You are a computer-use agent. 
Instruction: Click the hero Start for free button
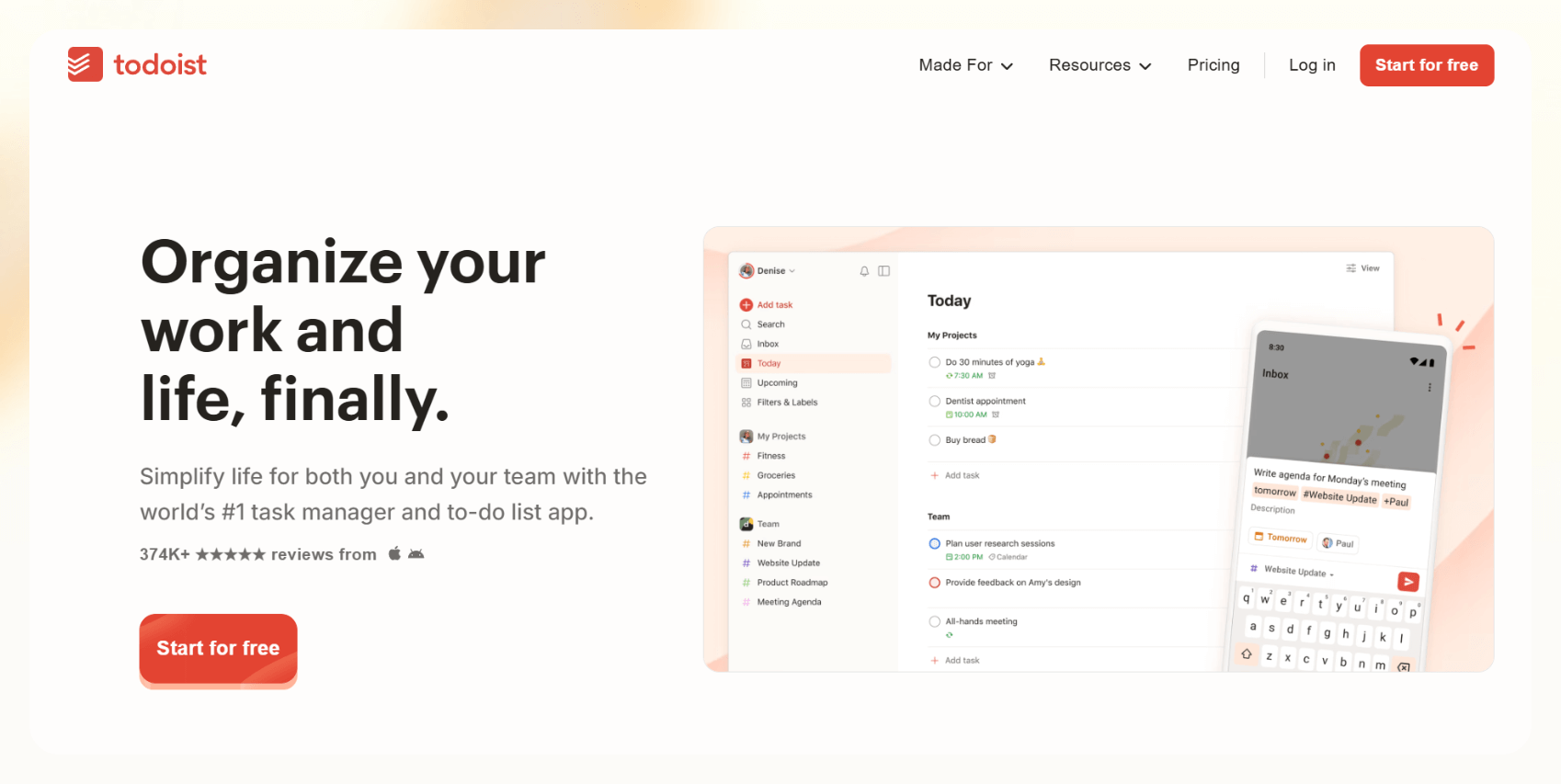point(218,649)
